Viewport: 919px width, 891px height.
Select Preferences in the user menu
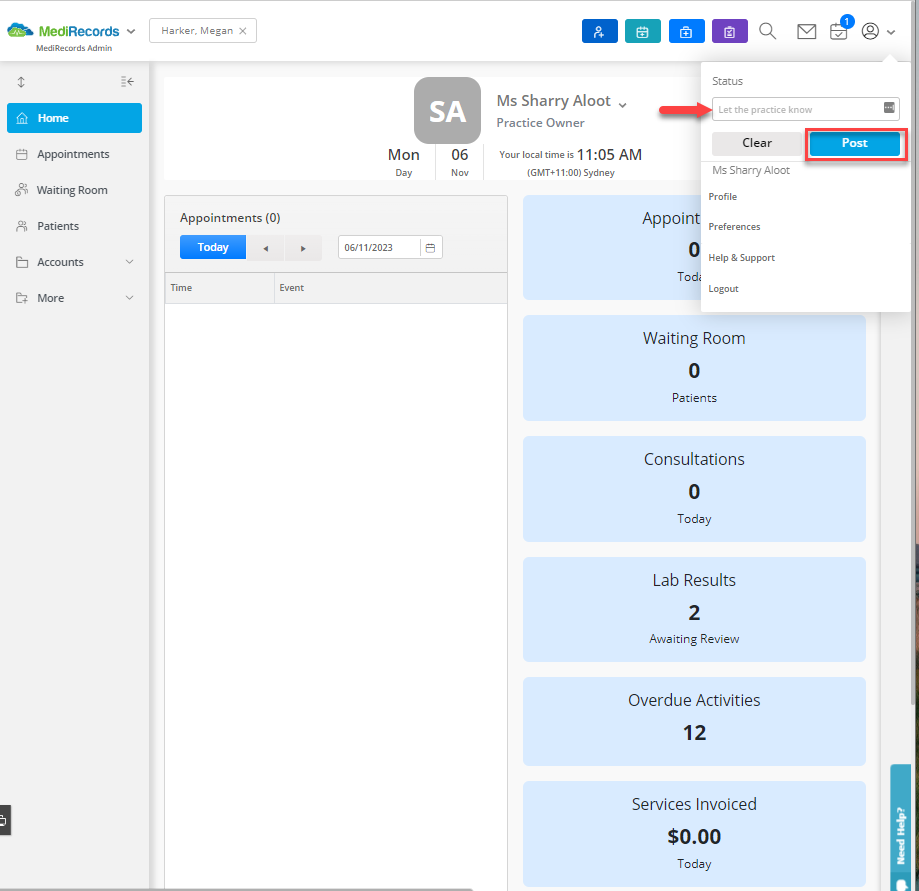(x=734, y=227)
